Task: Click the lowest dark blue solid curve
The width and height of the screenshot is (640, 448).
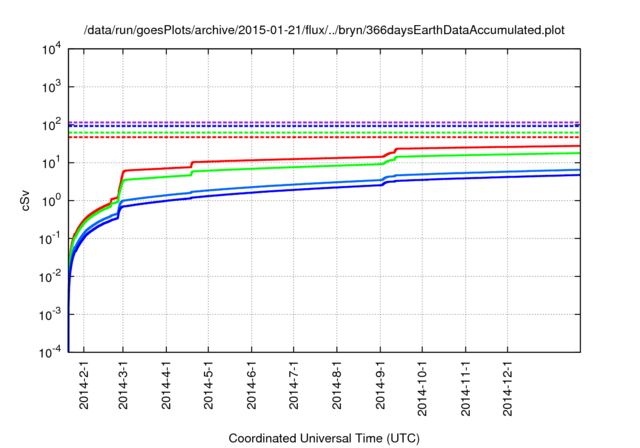Action: (x=300, y=190)
